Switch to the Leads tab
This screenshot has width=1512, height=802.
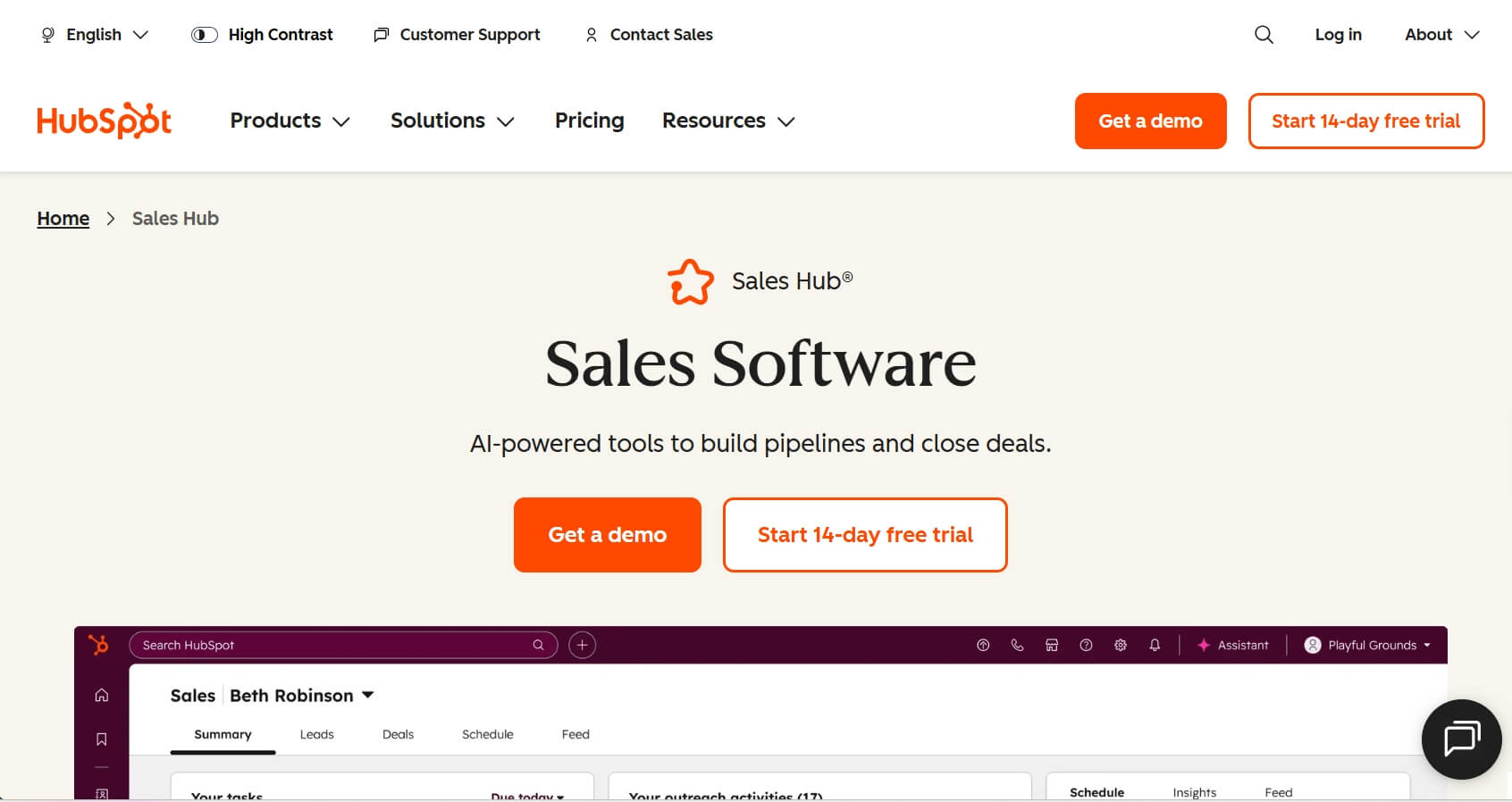317,734
